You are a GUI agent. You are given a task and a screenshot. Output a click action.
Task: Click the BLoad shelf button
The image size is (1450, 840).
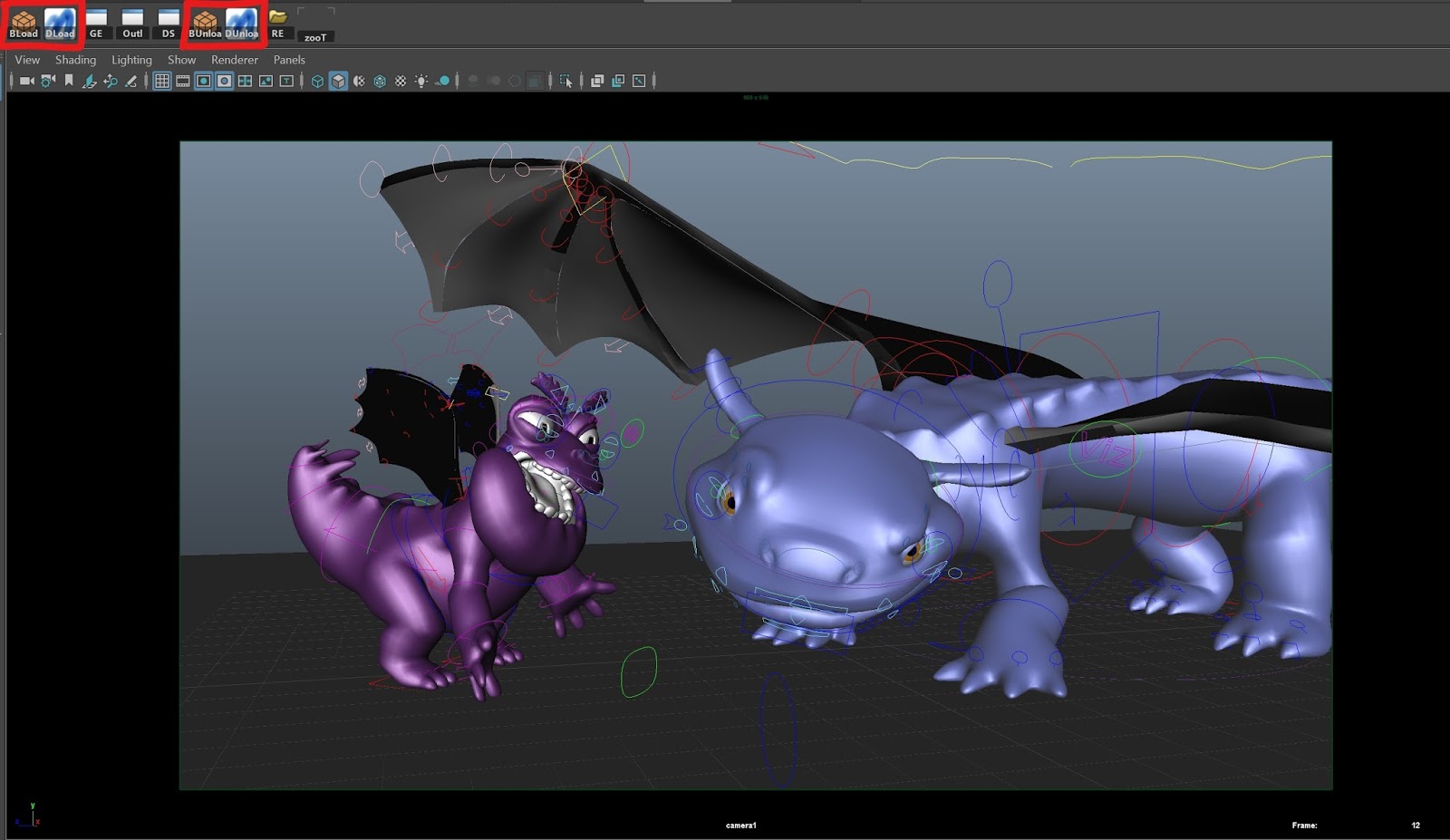click(x=24, y=24)
